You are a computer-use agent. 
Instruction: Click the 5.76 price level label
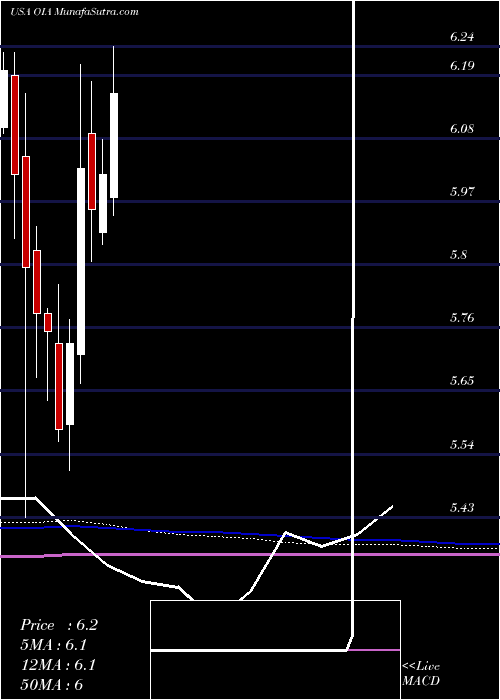pos(462,318)
